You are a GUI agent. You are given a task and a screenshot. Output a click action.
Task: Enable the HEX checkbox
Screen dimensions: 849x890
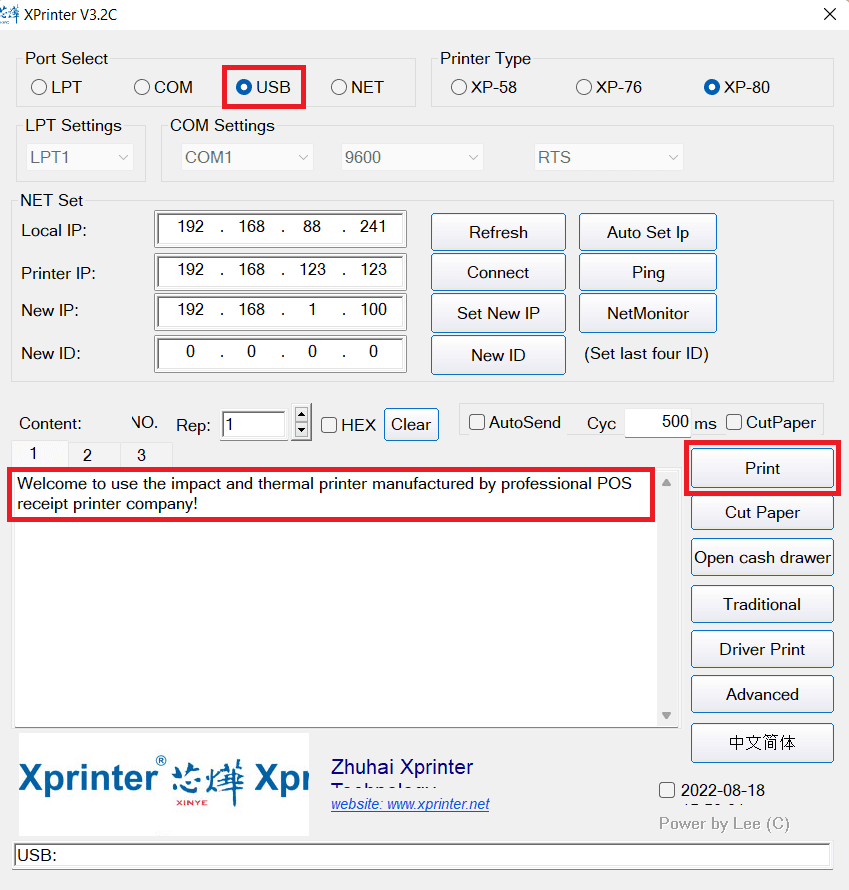(x=329, y=425)
